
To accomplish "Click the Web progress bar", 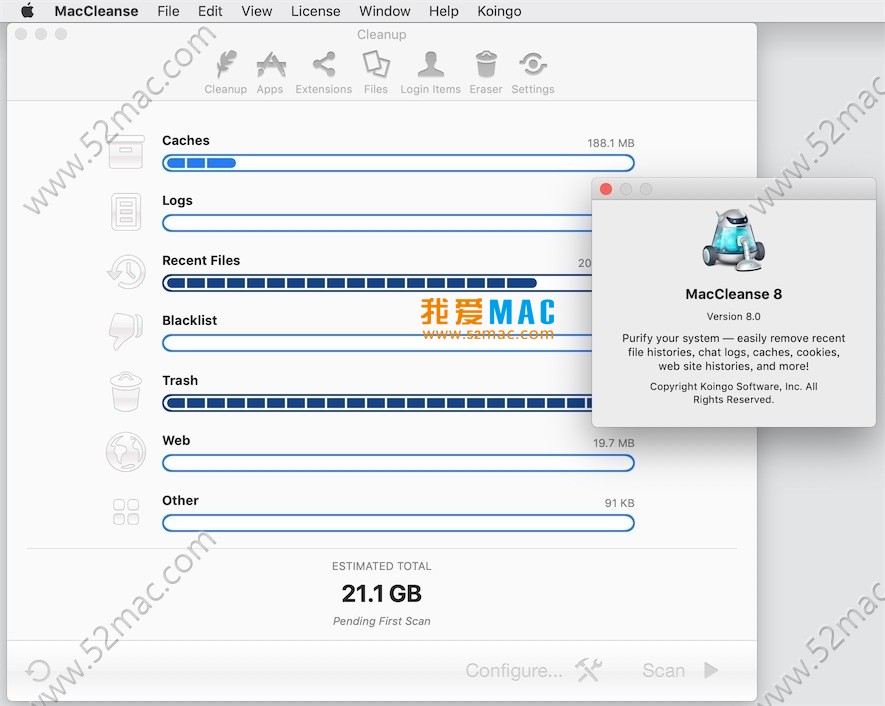I will (x=398, y=463).
